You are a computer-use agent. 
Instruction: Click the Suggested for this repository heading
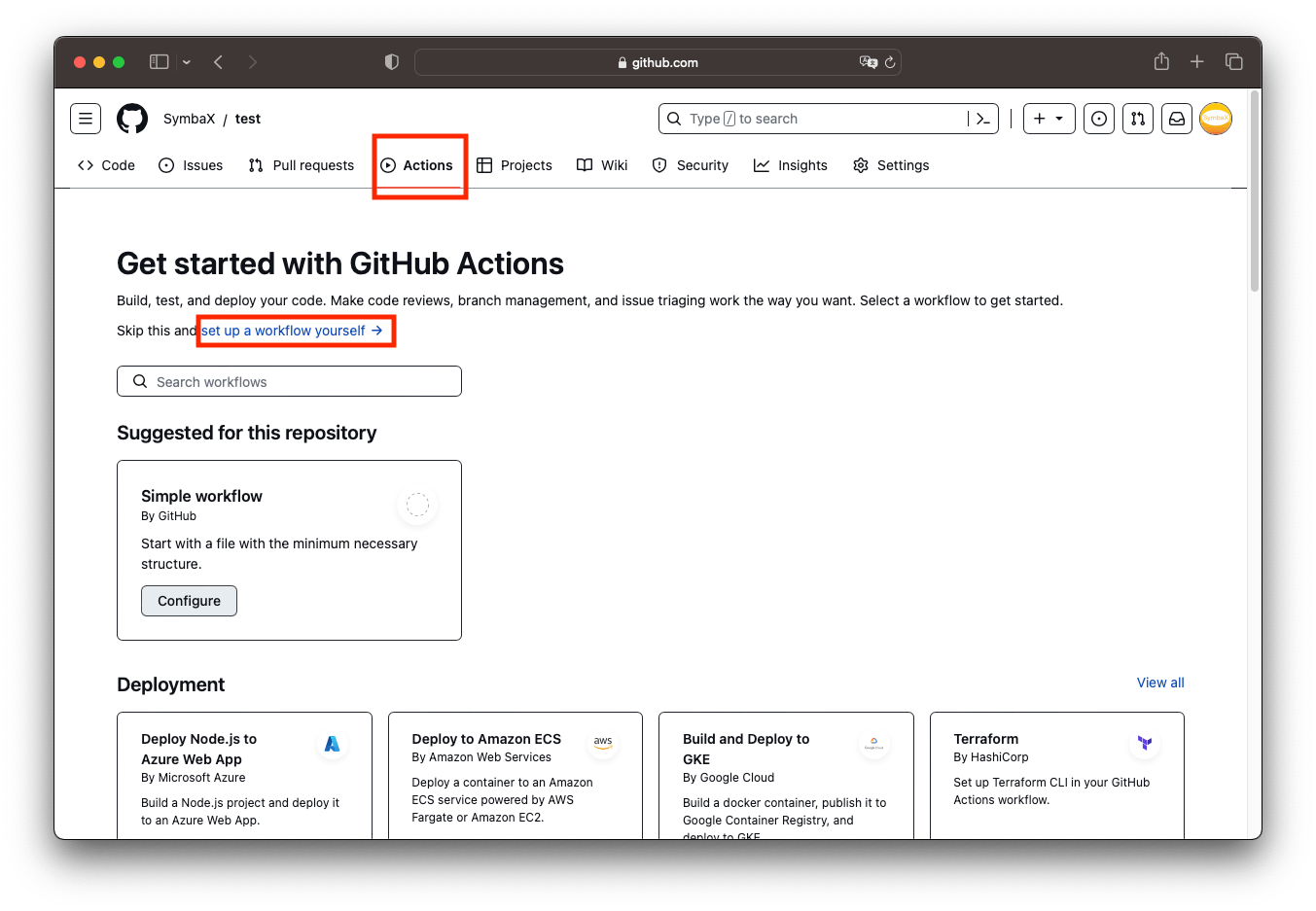[247, 433]
